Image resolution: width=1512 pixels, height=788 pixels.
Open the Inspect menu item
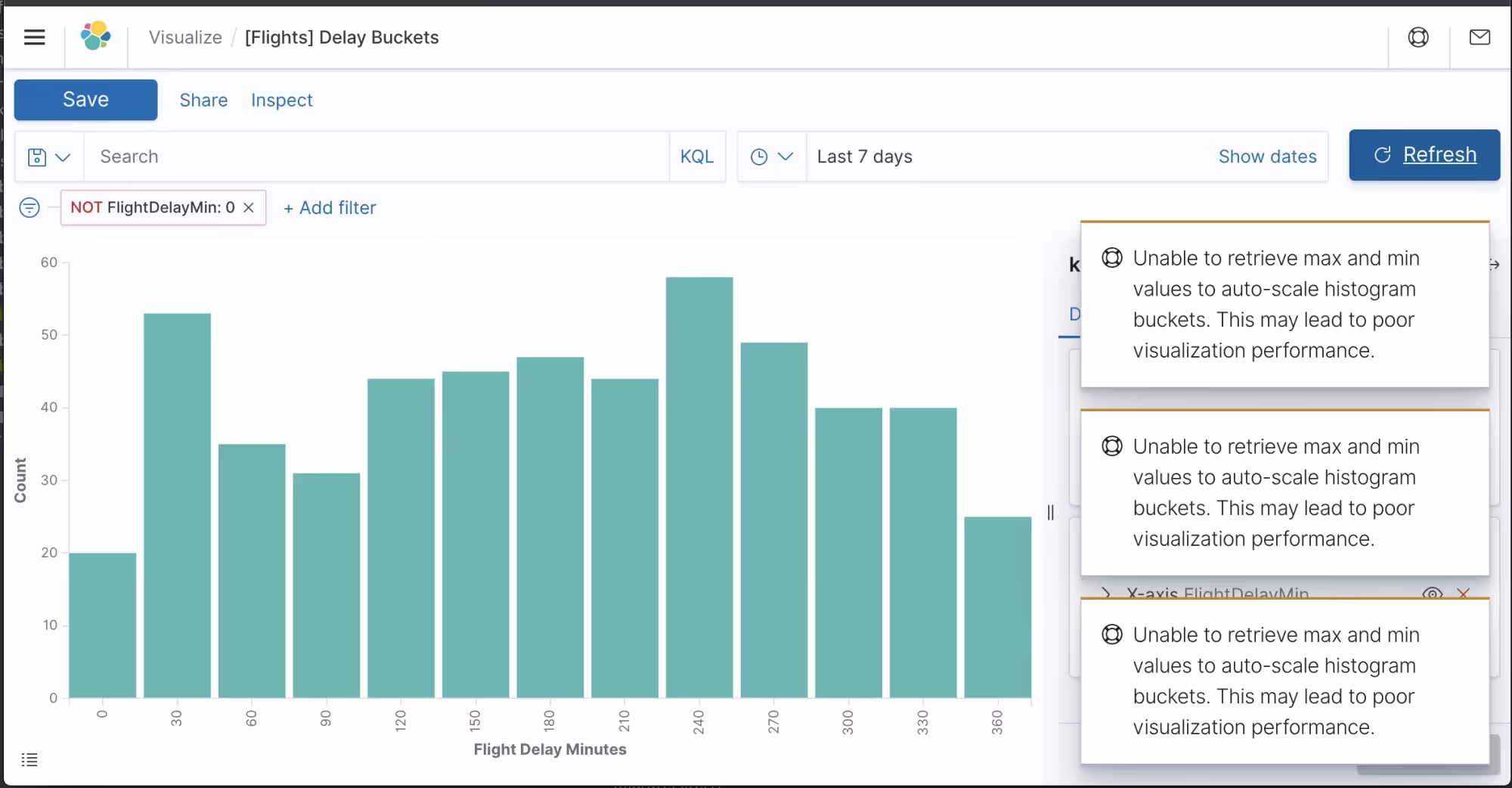tap(281, 100)
